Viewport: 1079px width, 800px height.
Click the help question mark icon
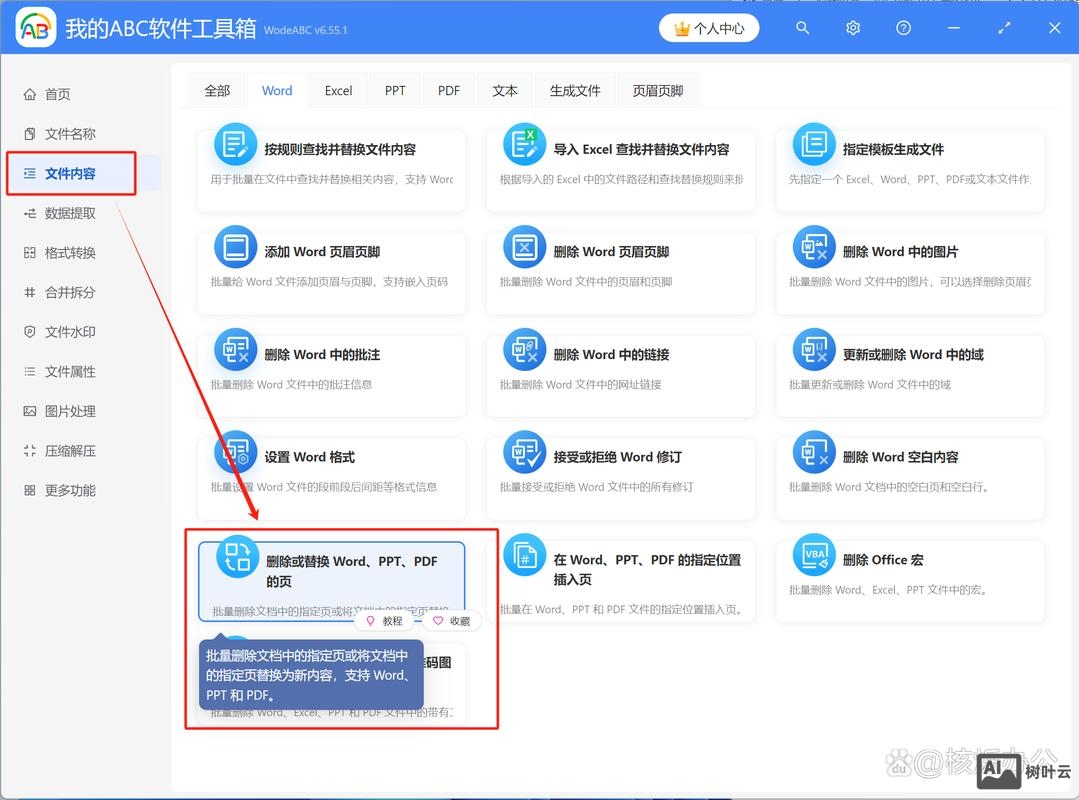pyautogui.click(x=903, y=29)
